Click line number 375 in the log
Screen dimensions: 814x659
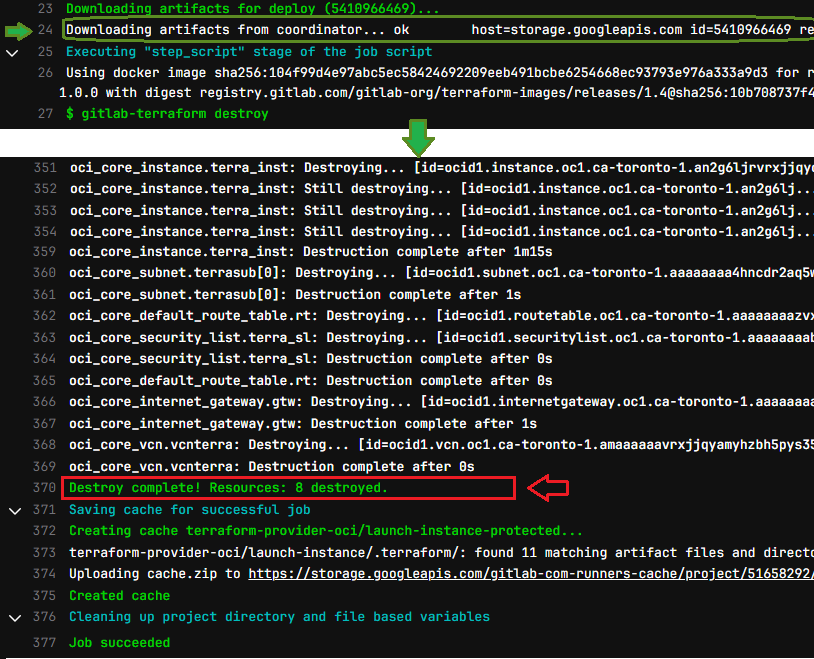(45, 596)
